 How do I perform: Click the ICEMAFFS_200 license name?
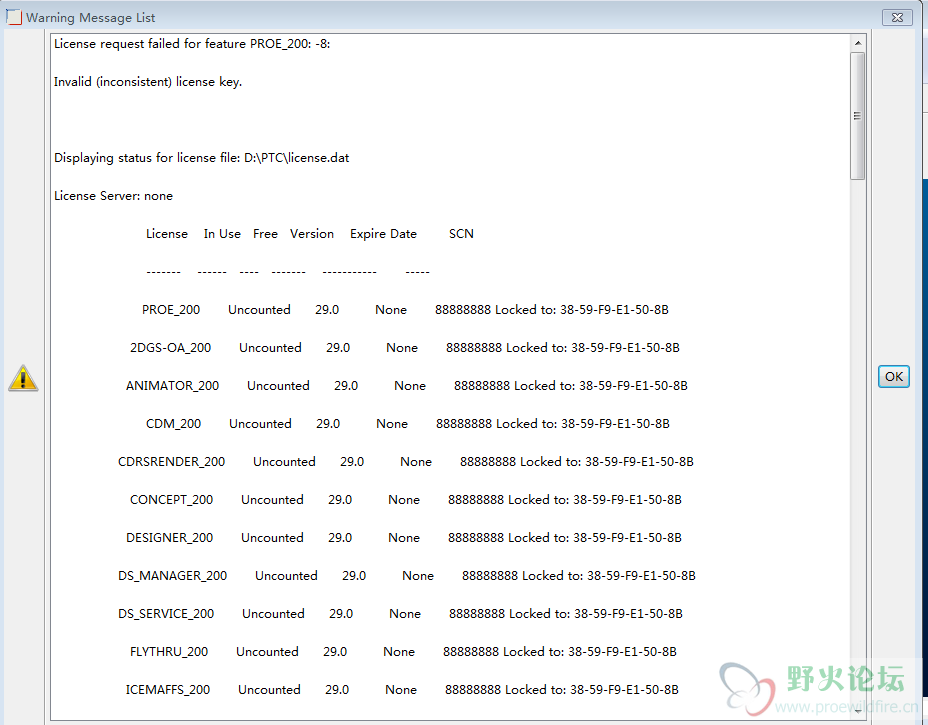(x=167, y=689)
